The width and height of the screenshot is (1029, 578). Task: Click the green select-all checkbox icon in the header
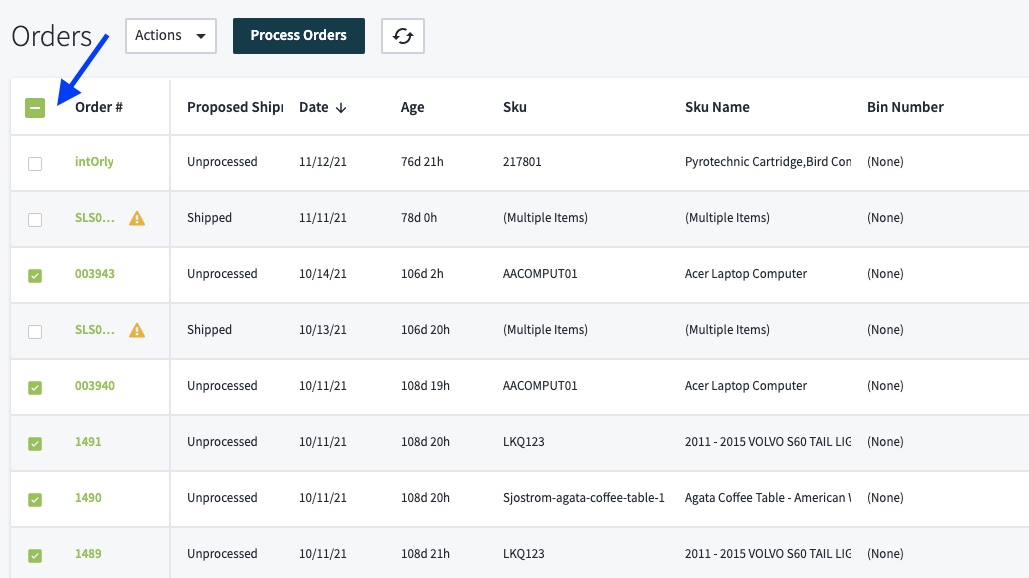(x=34, y=106)
